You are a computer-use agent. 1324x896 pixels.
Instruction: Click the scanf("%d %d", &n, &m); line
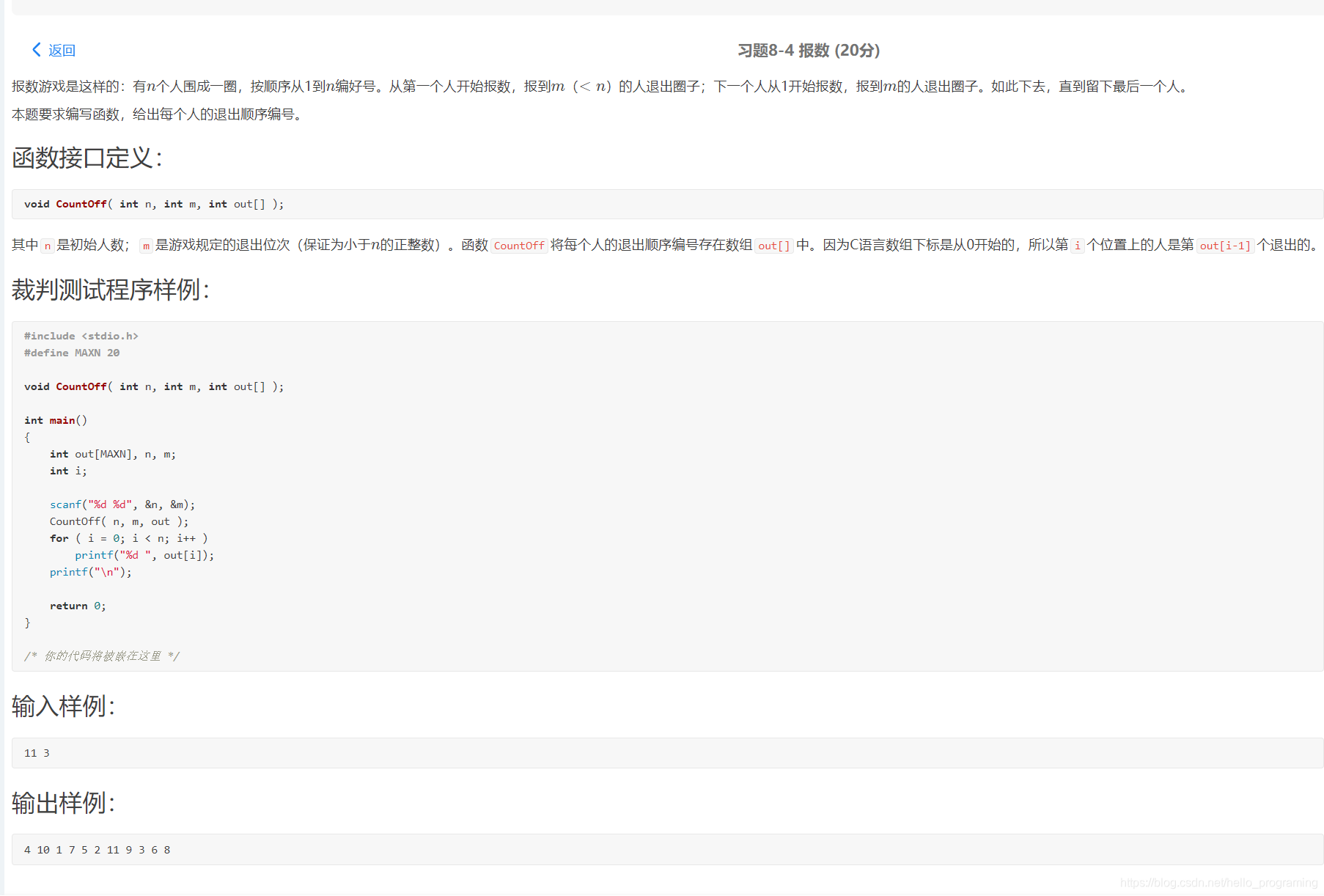coord(122,504)
